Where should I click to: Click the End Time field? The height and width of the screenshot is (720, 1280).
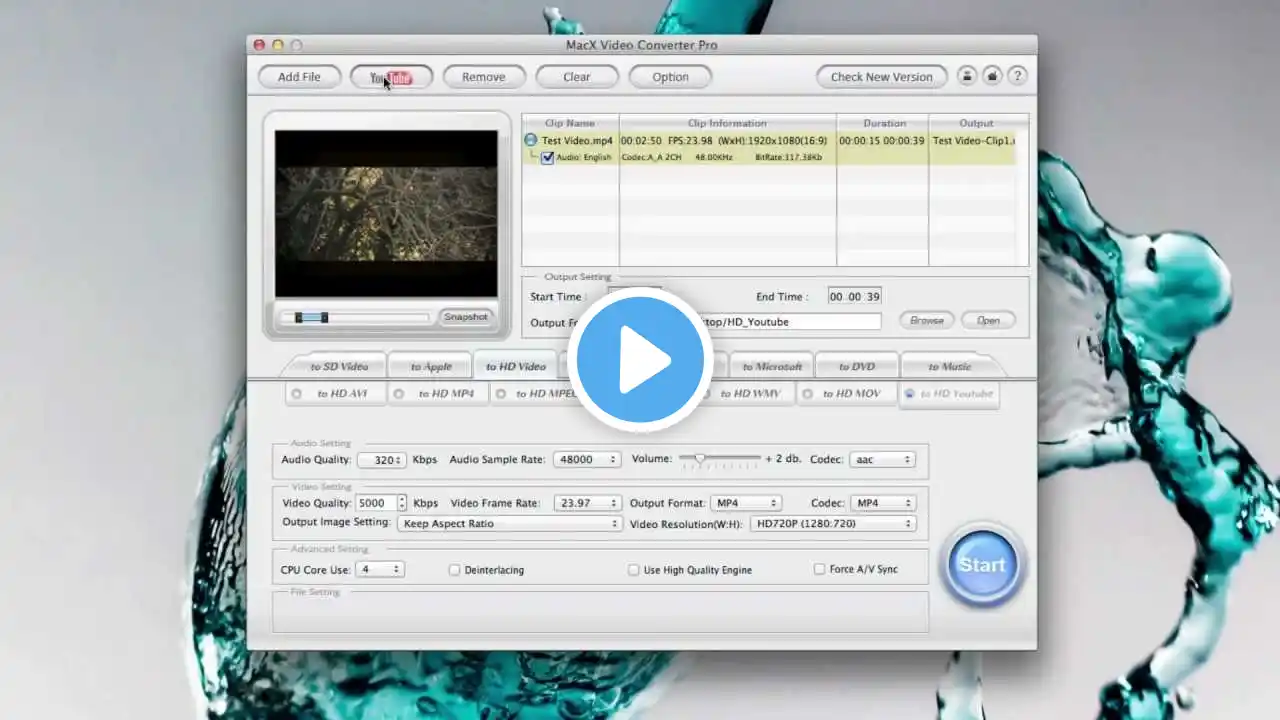[x=854, y=297]
